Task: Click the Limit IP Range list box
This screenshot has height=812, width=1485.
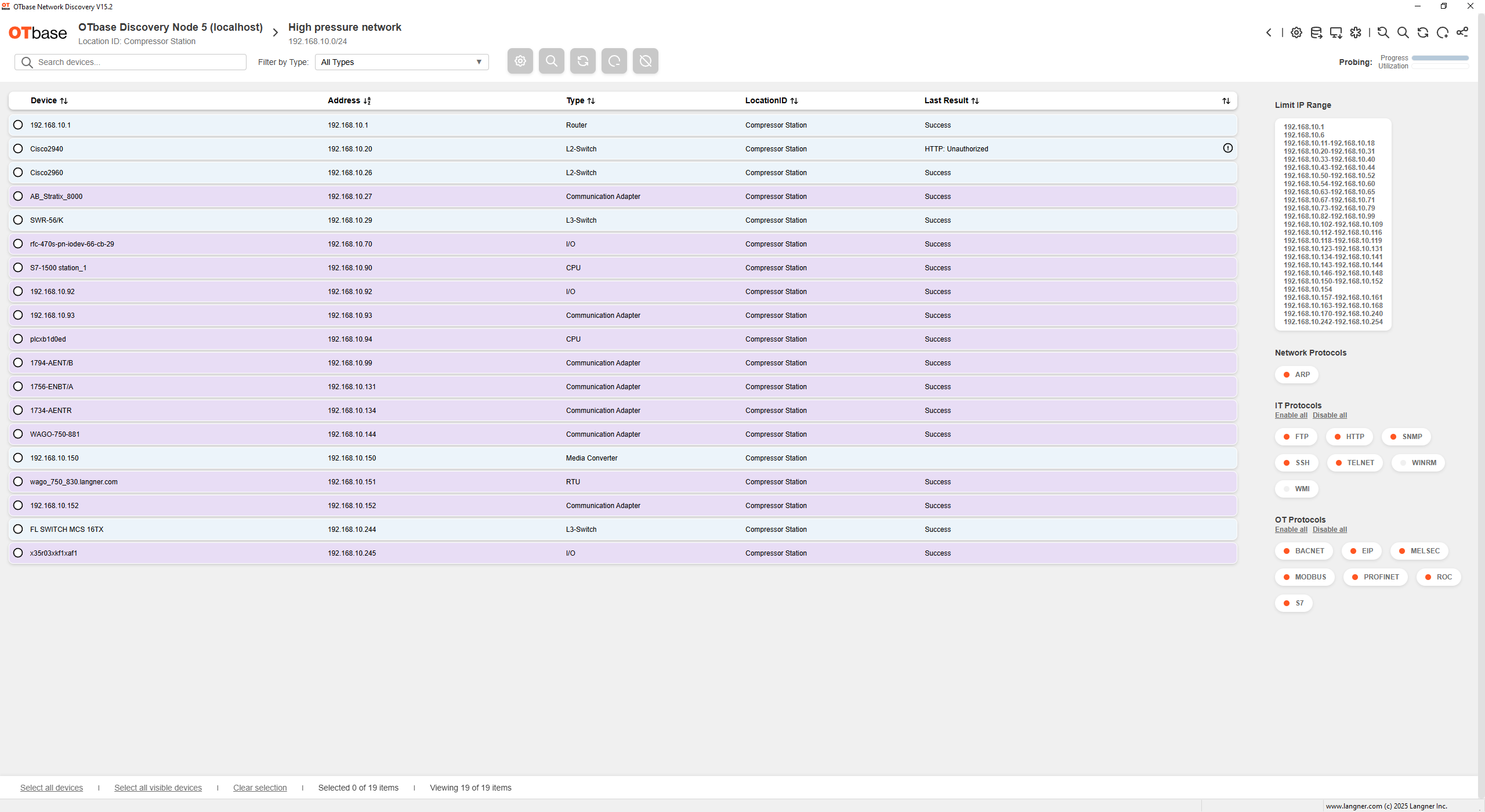Action: click(x=1333, y=224)
